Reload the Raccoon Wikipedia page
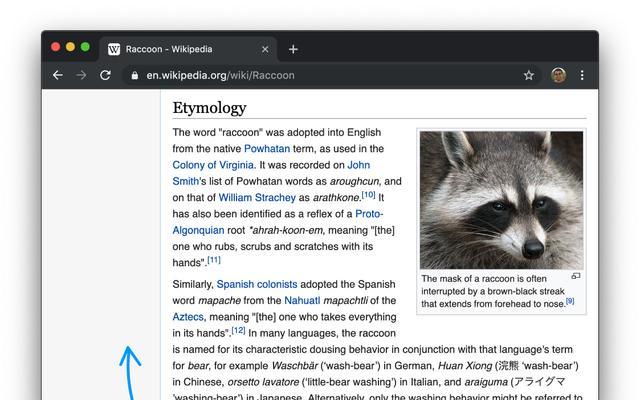The width and height of the screenshot is (640, 400). pos(105,75)
